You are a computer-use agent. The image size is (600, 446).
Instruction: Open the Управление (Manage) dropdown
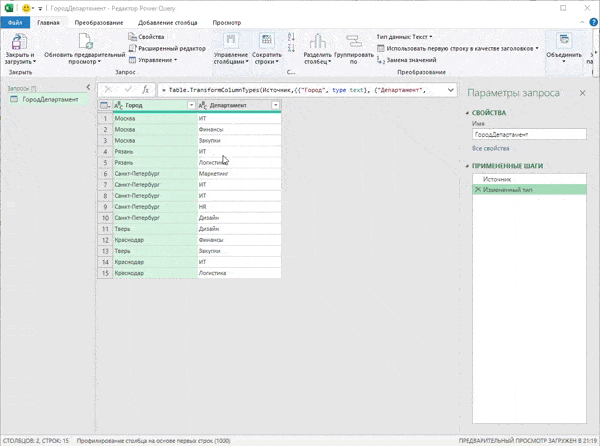[x=153, y=60]
